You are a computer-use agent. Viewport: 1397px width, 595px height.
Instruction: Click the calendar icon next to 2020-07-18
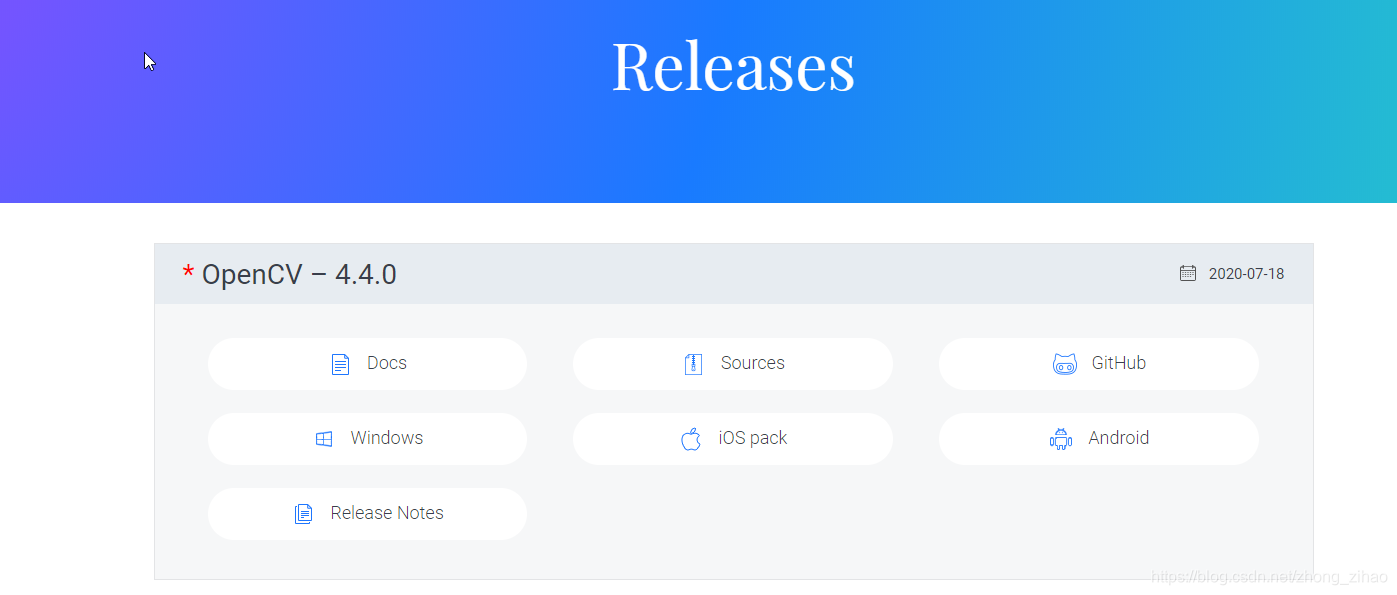1188,273
